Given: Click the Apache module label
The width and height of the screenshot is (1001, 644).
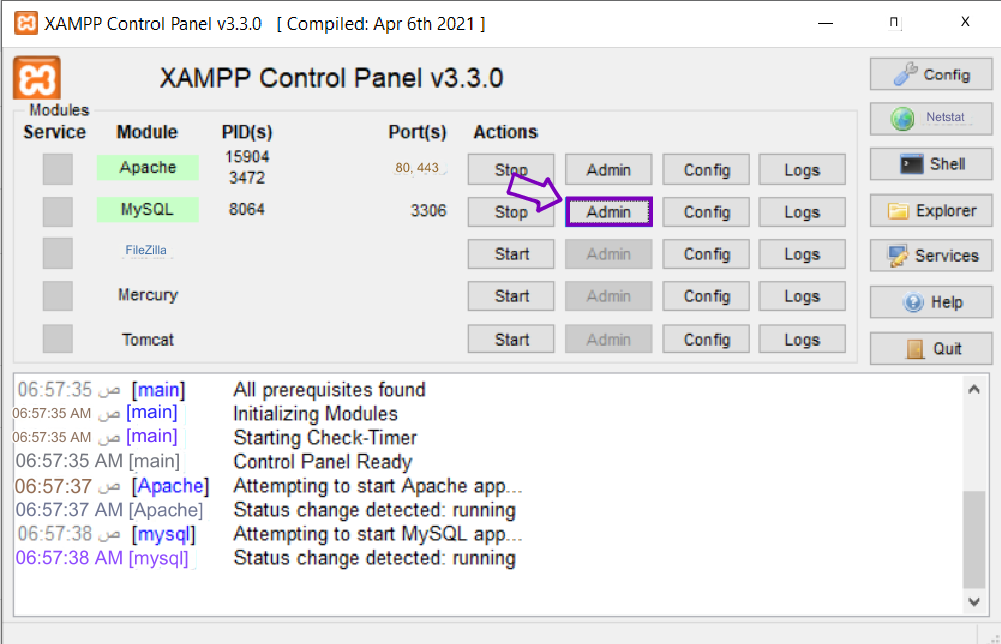Looking at the screenshot, I should [x=147, y=167].
